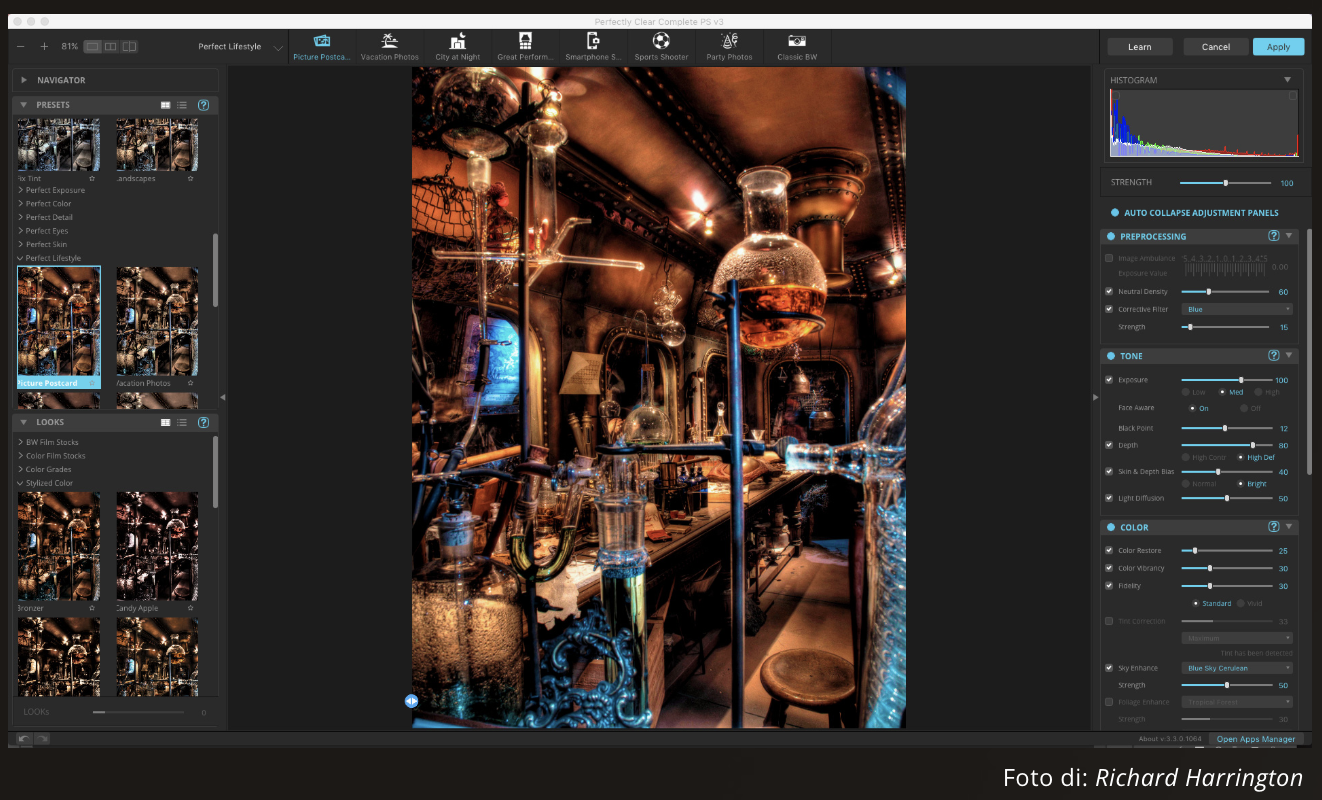Apply the Classic BW preset icon
Viewport: 1322px width, 800px height.
coord(797,40)
